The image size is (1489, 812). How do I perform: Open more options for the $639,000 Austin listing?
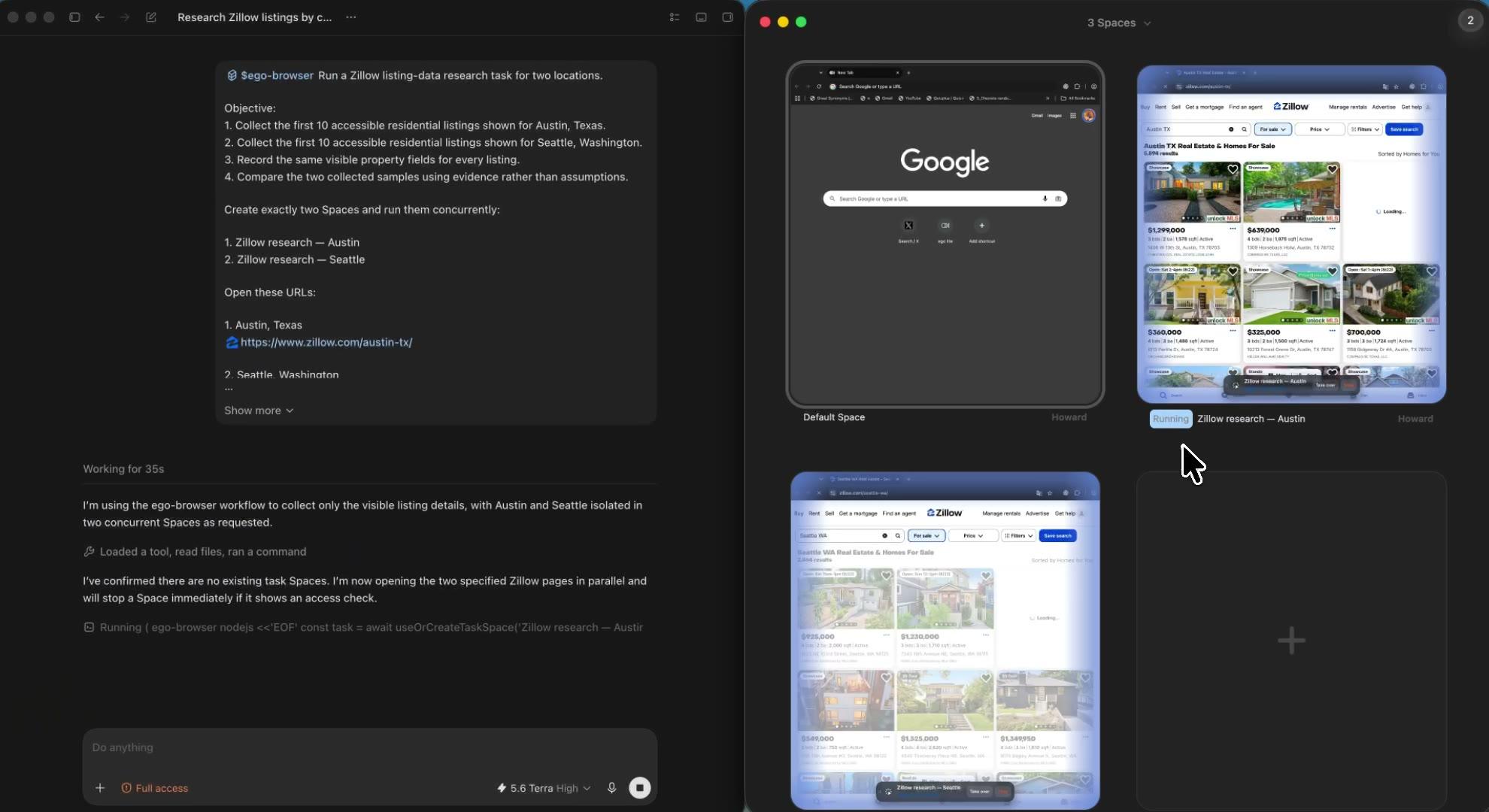click(1332, 229)
